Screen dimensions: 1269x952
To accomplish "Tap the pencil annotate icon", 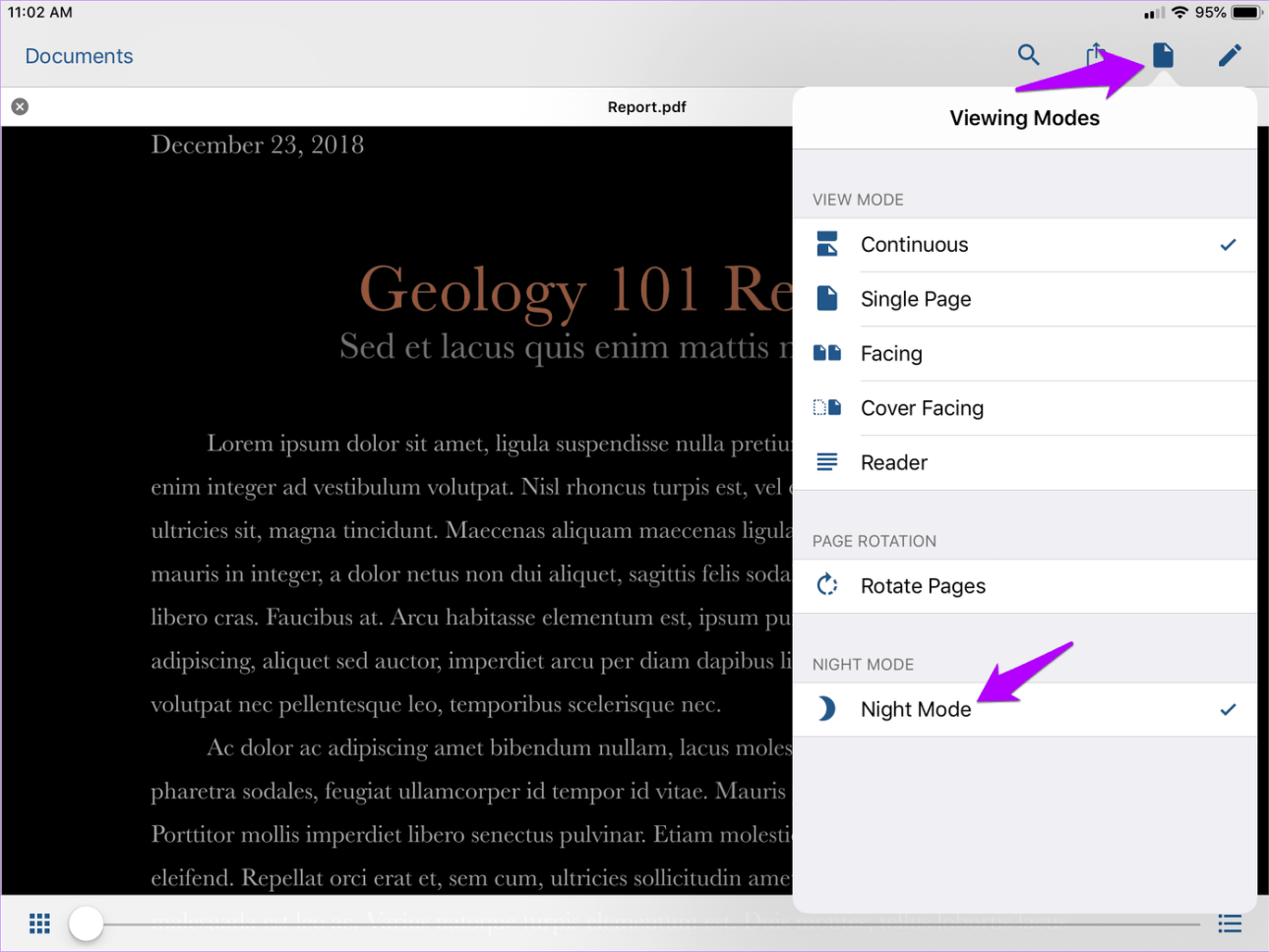I will 1230,55.
